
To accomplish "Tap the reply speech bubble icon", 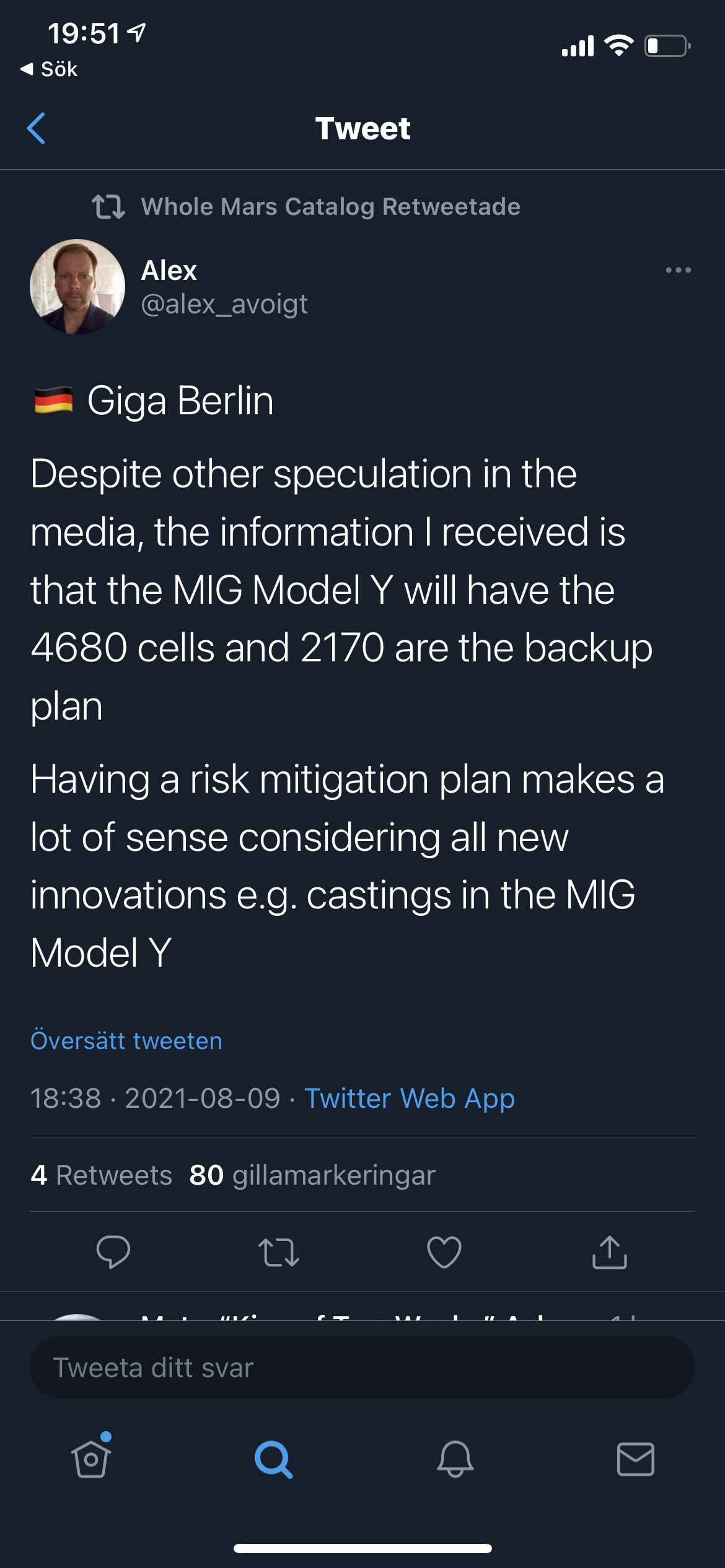I will click(113, 1252).
